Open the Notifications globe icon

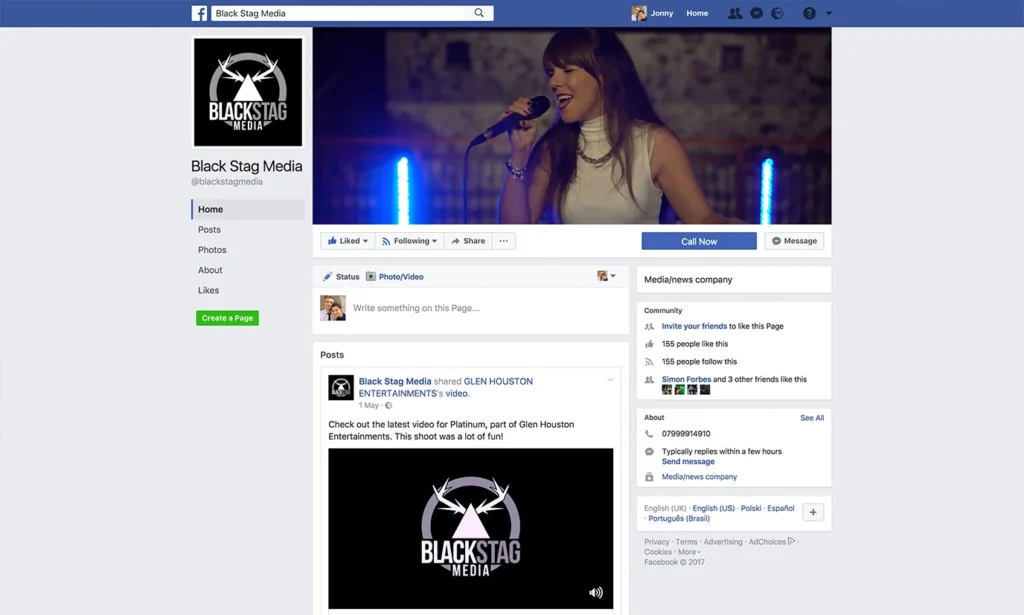pyautogui.click(x=777, y=13)
